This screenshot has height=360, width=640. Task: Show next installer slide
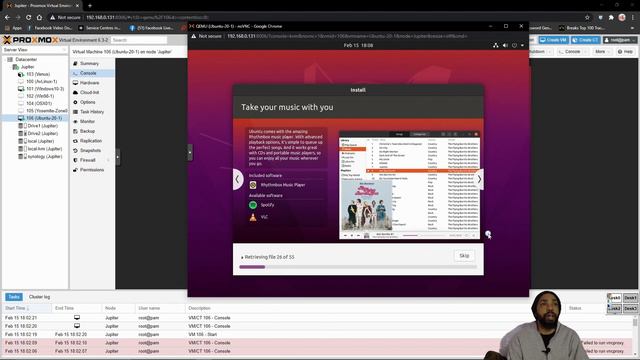click(x=479, y=179)
